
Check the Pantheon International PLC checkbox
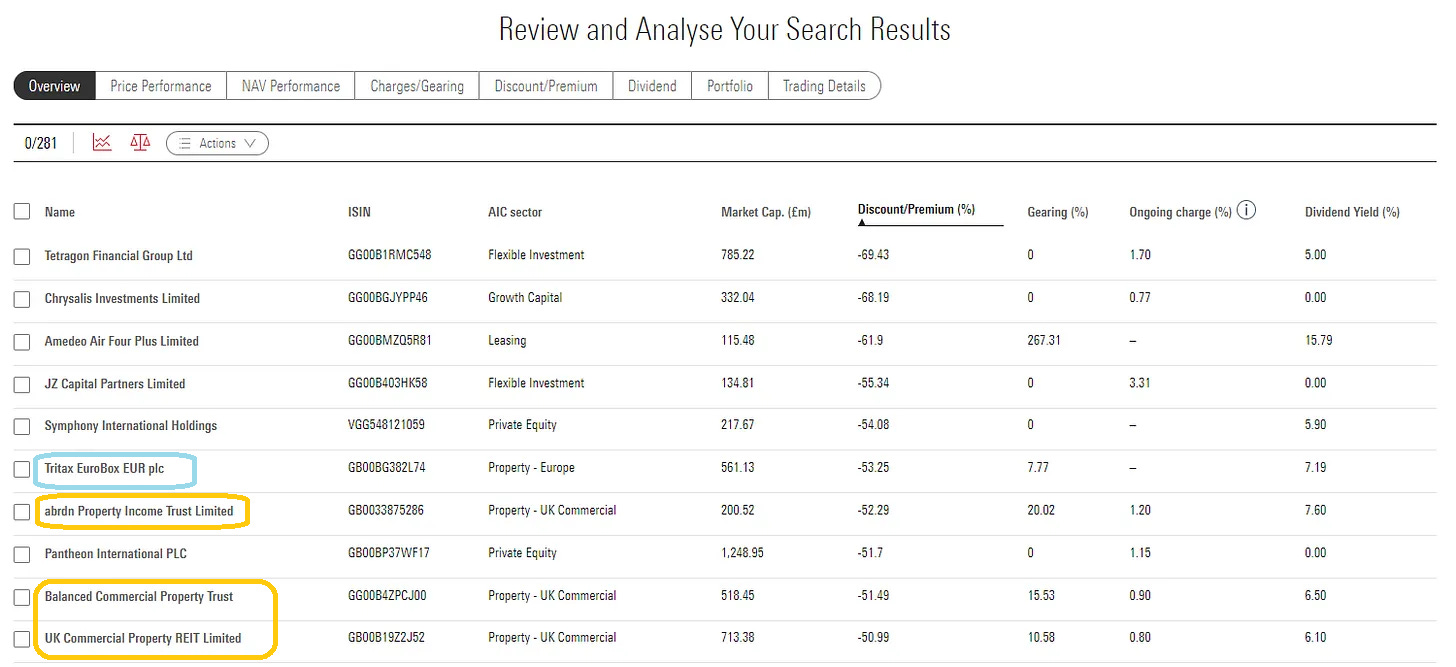(22, 554)
